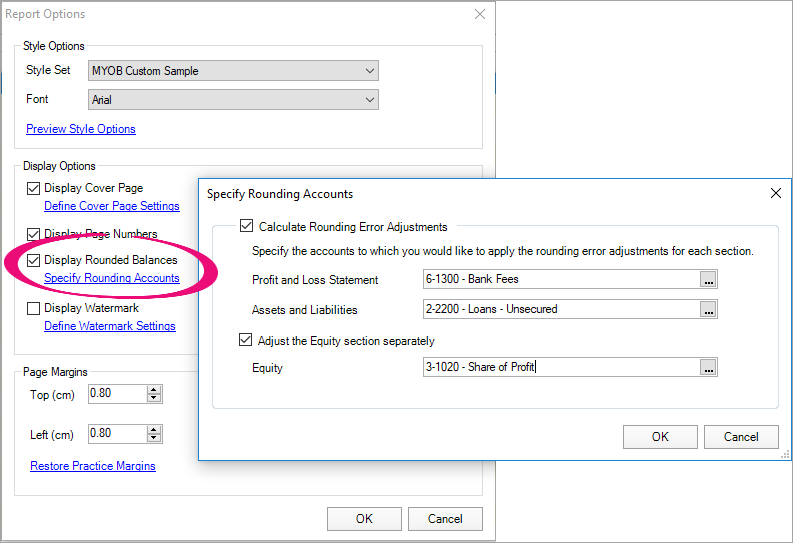793x543 pixels.
Task: Open Define Watermark Settings link
Action: point(110,326)
